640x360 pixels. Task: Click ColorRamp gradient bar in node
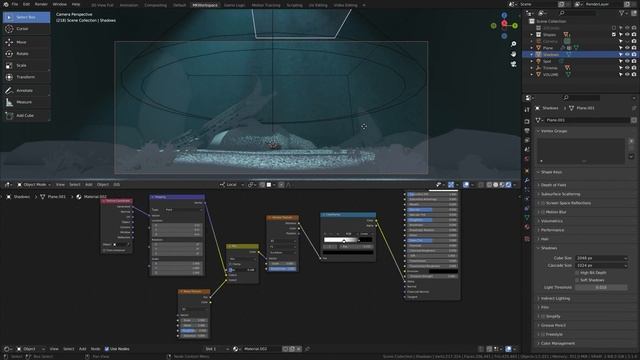(x=348, y=240)
